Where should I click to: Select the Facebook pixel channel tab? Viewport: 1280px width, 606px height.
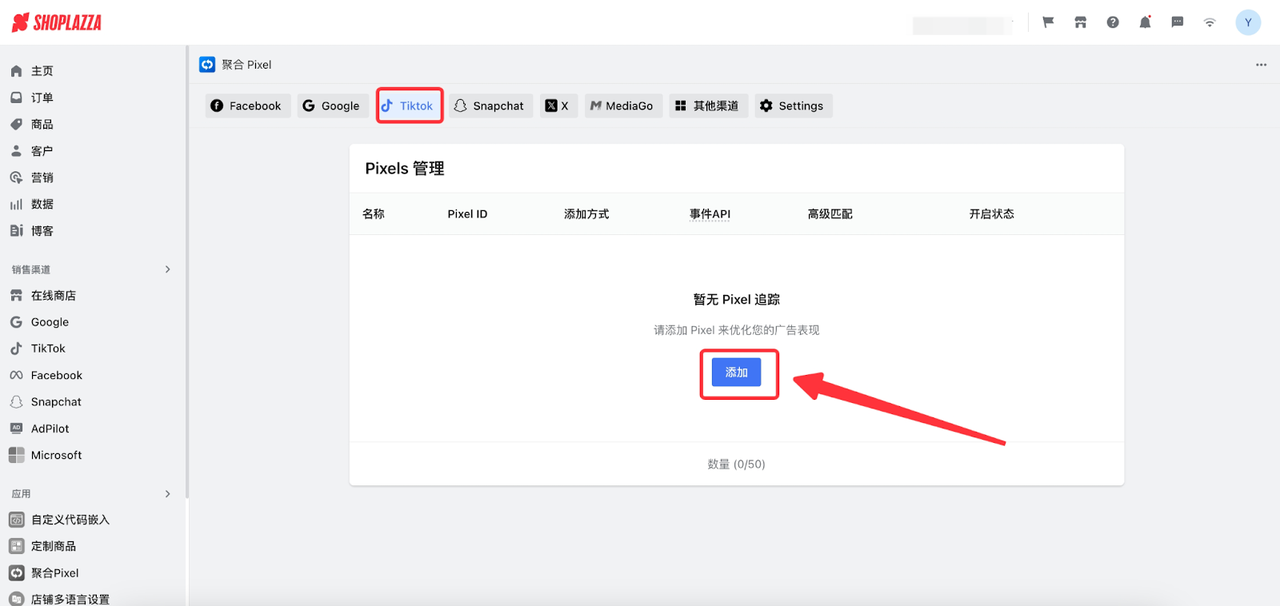(x=247, y=105)
